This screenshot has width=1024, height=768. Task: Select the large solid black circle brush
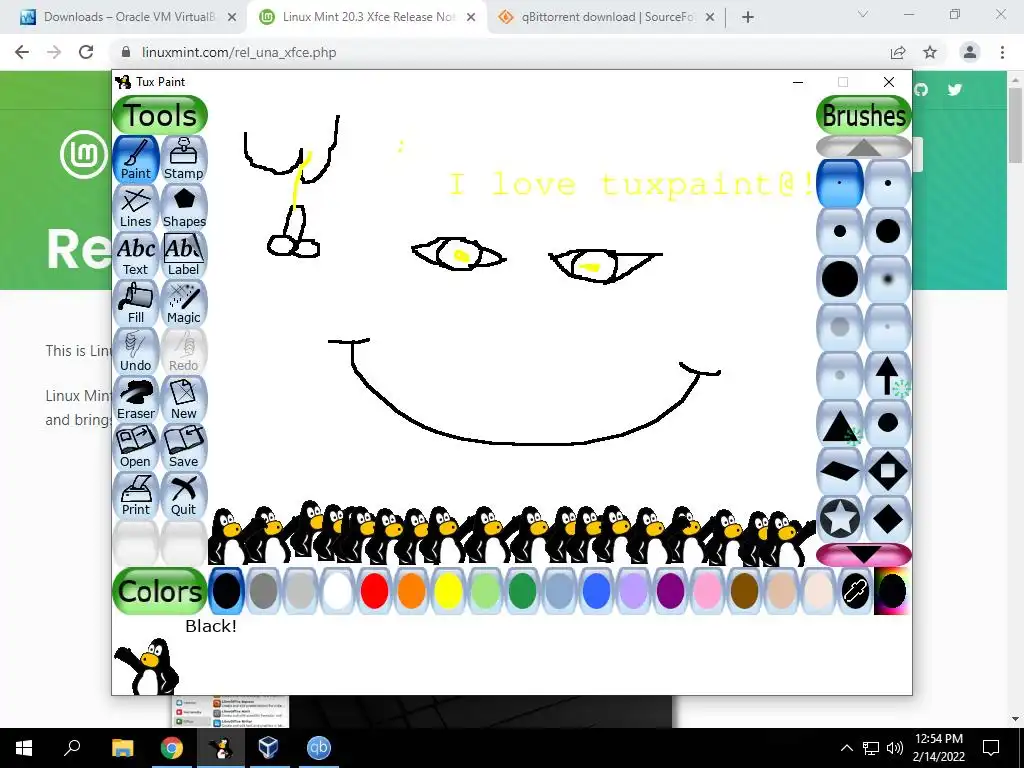[840, 279]
